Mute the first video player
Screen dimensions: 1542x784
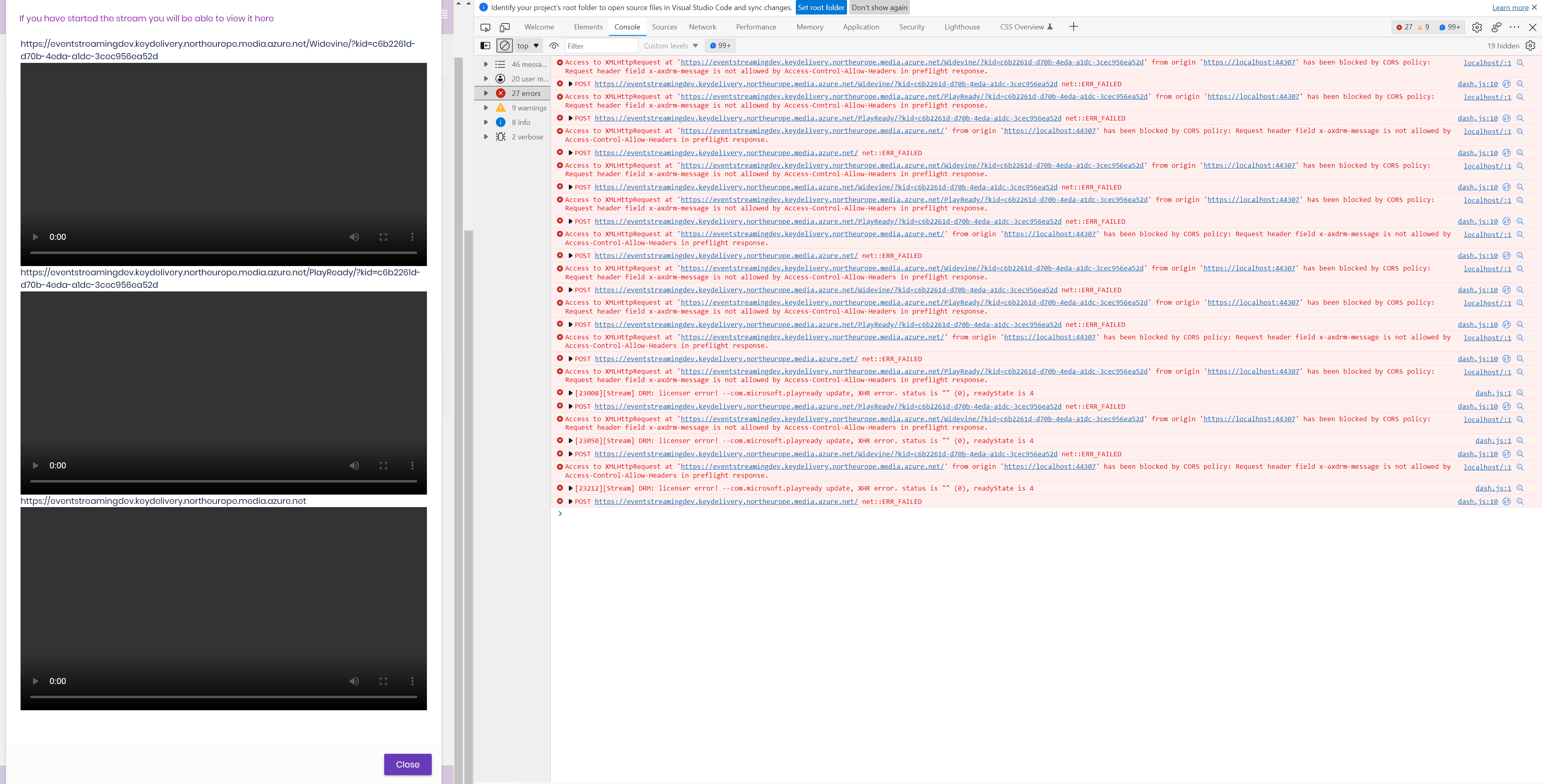click(x=354, y=237)
